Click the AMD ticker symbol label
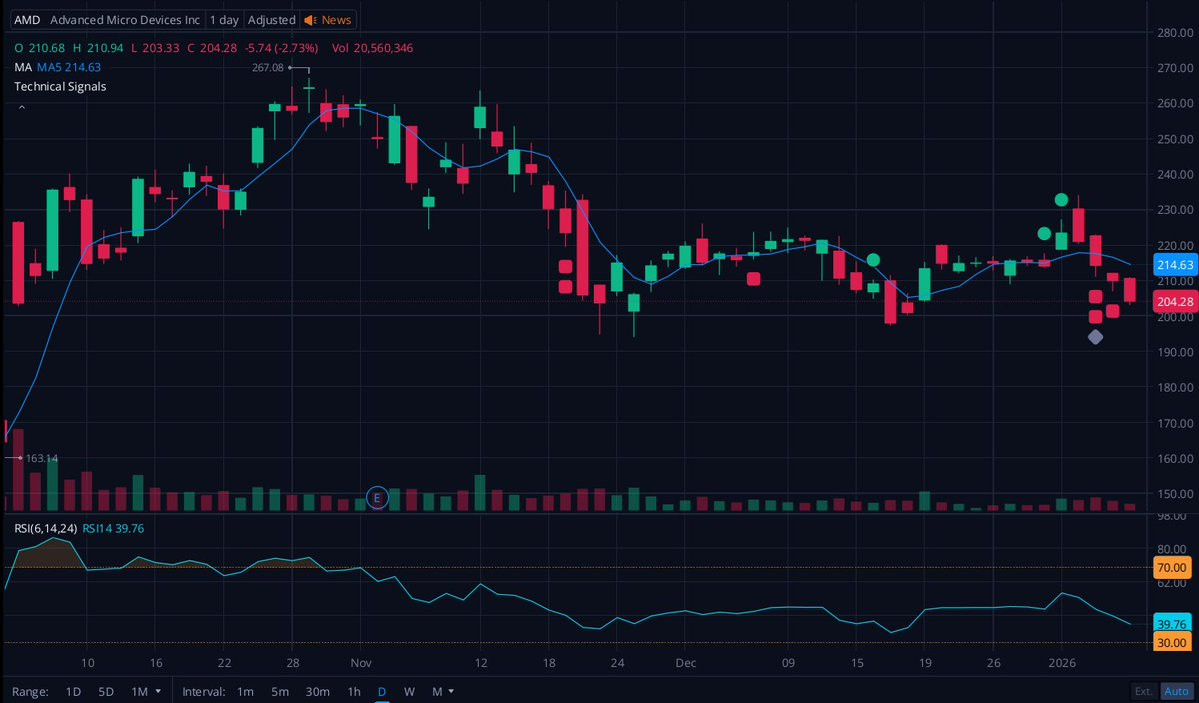 [27, 20]
